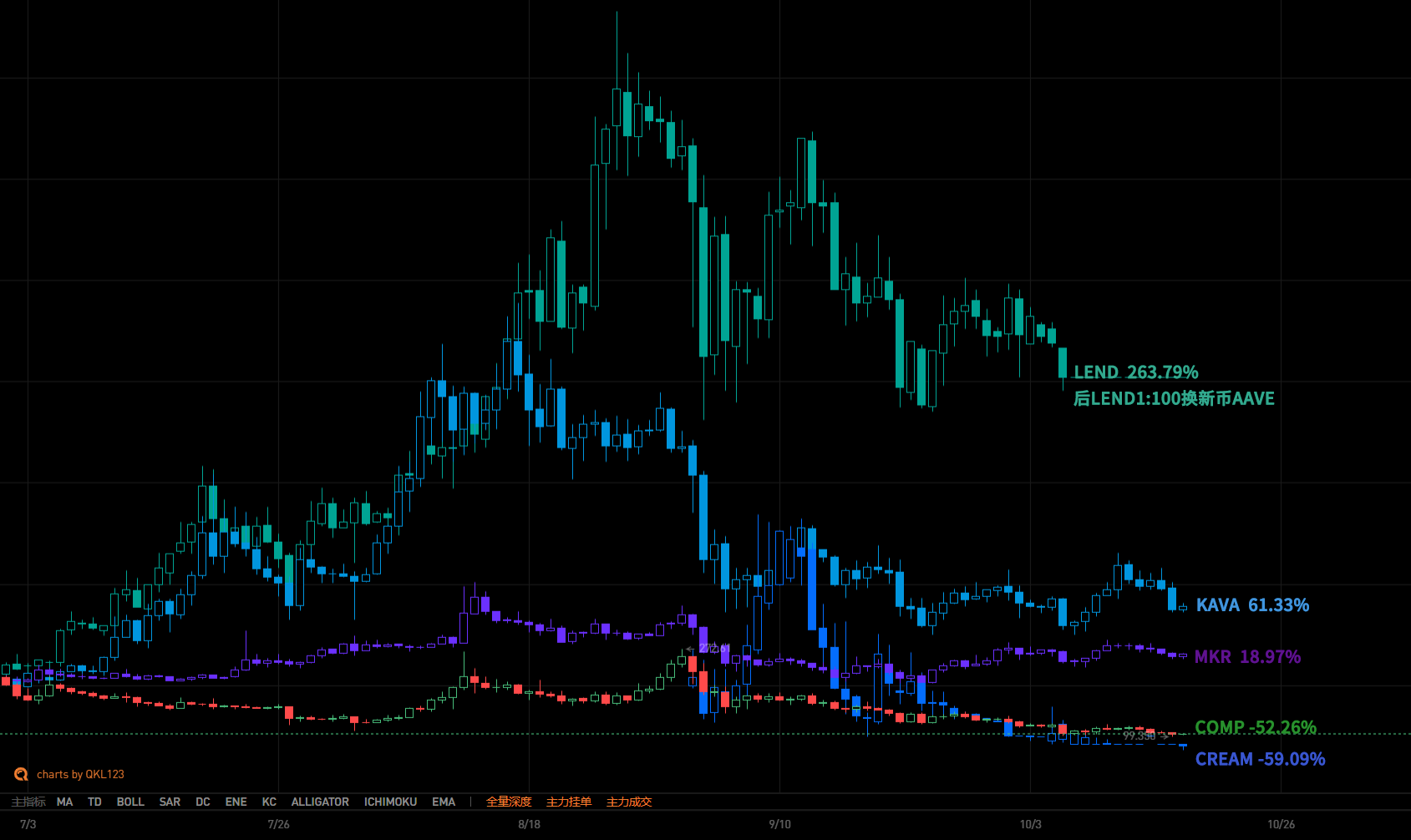Click the 10/3 date axis marker
1411x840 pixels.
point(1030,824)
